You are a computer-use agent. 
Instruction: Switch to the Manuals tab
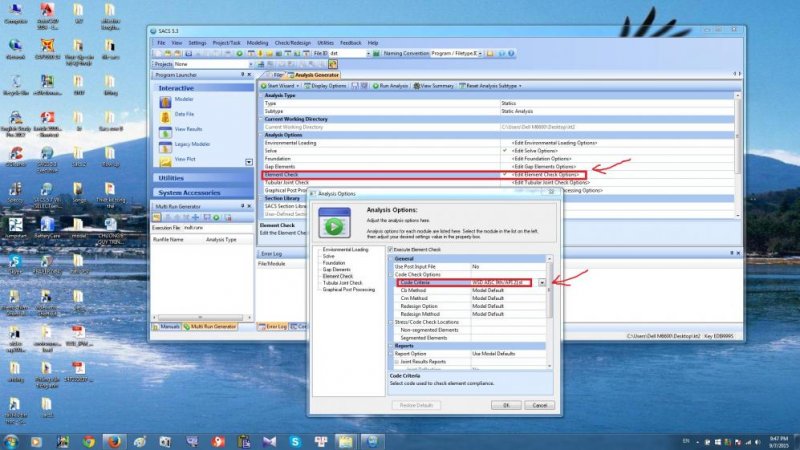click(x=166, y=327)
